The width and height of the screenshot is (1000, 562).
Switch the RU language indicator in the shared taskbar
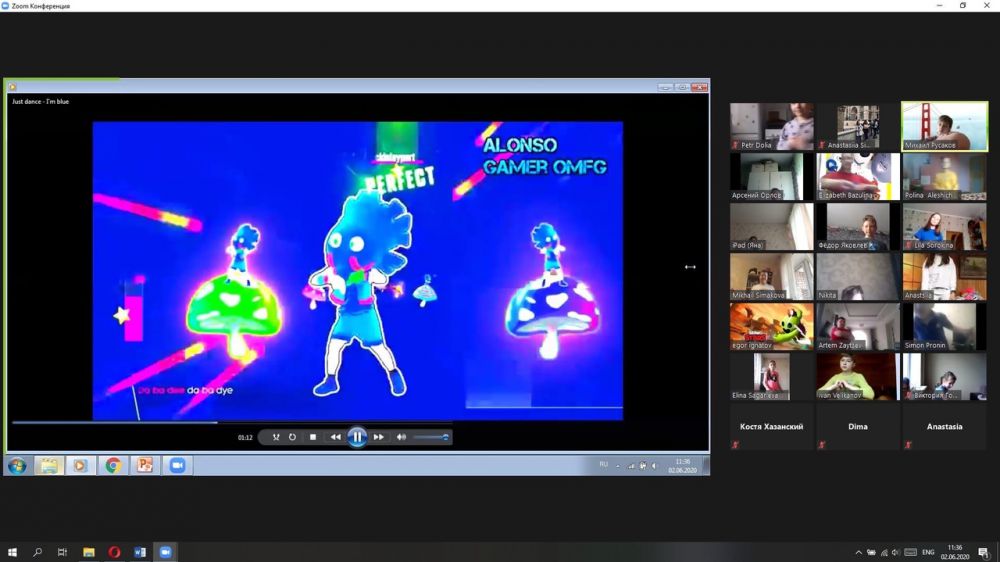click(603, 464)
